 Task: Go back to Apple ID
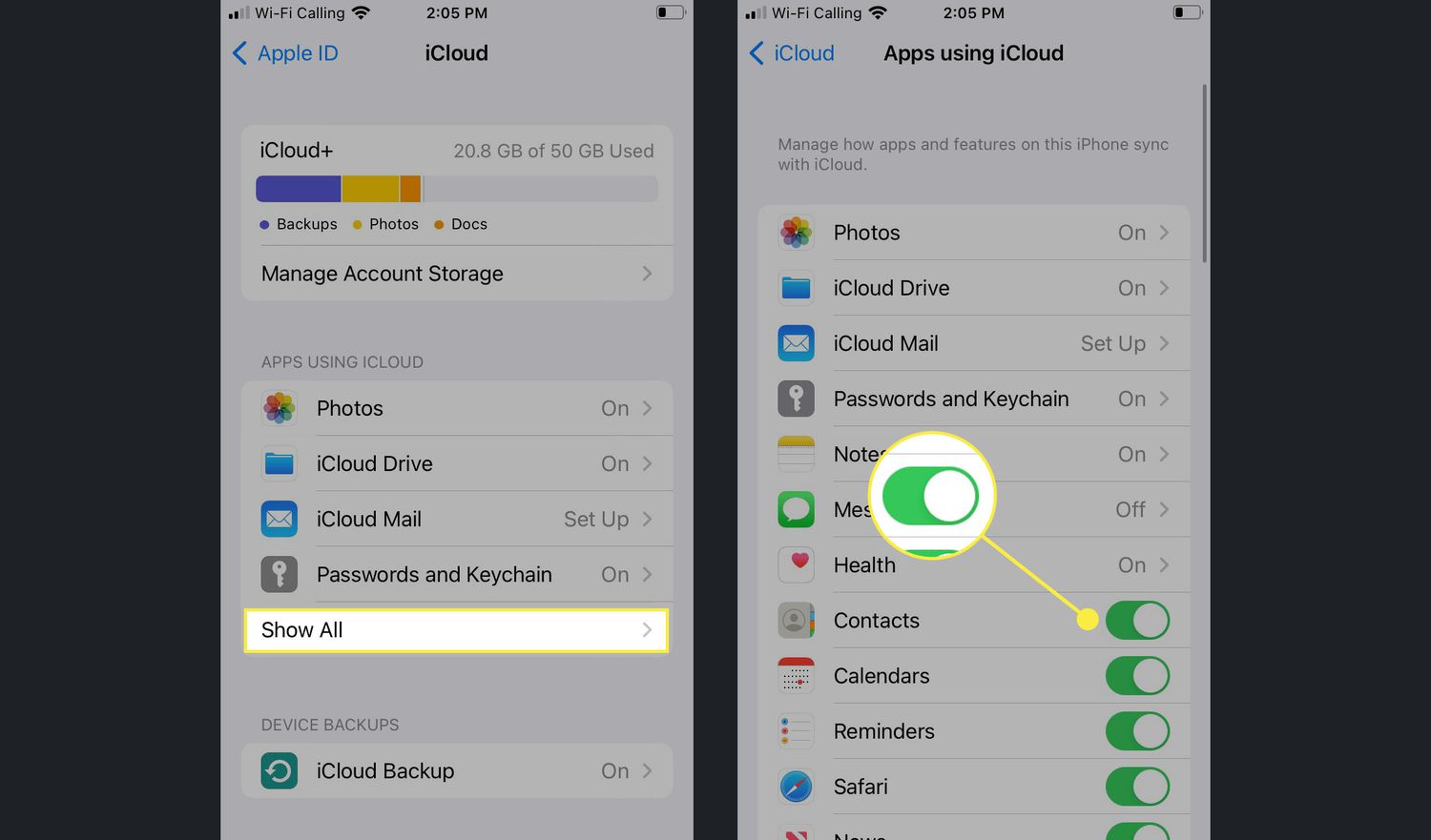click(285, 53)
